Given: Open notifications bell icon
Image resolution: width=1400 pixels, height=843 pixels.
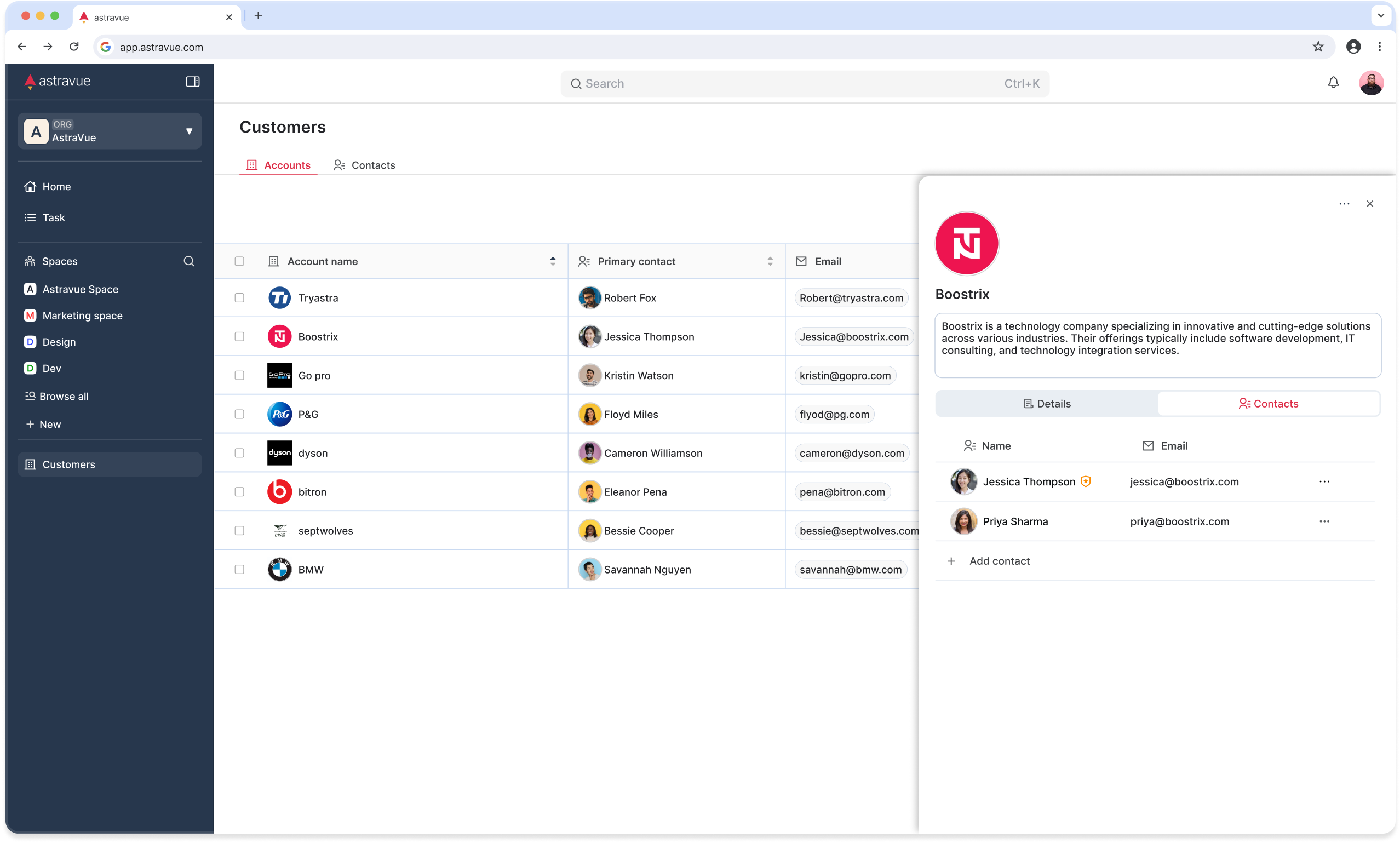Looking at the screenshot, I should click(x=1333, y=83).
